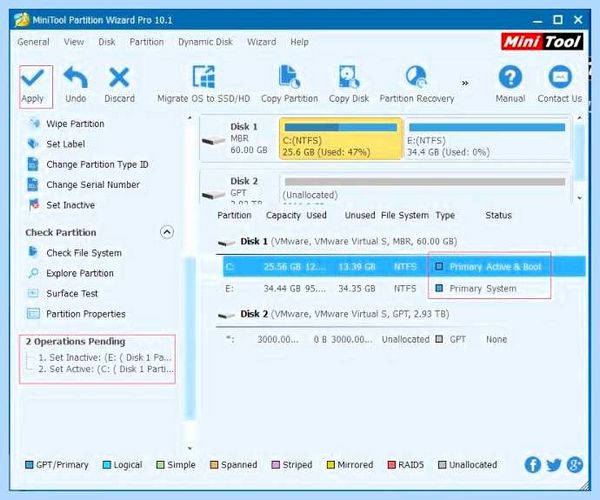The image size is (600, 500).
Task: Click disk map scroll down arrow
Action: (580, 198)
